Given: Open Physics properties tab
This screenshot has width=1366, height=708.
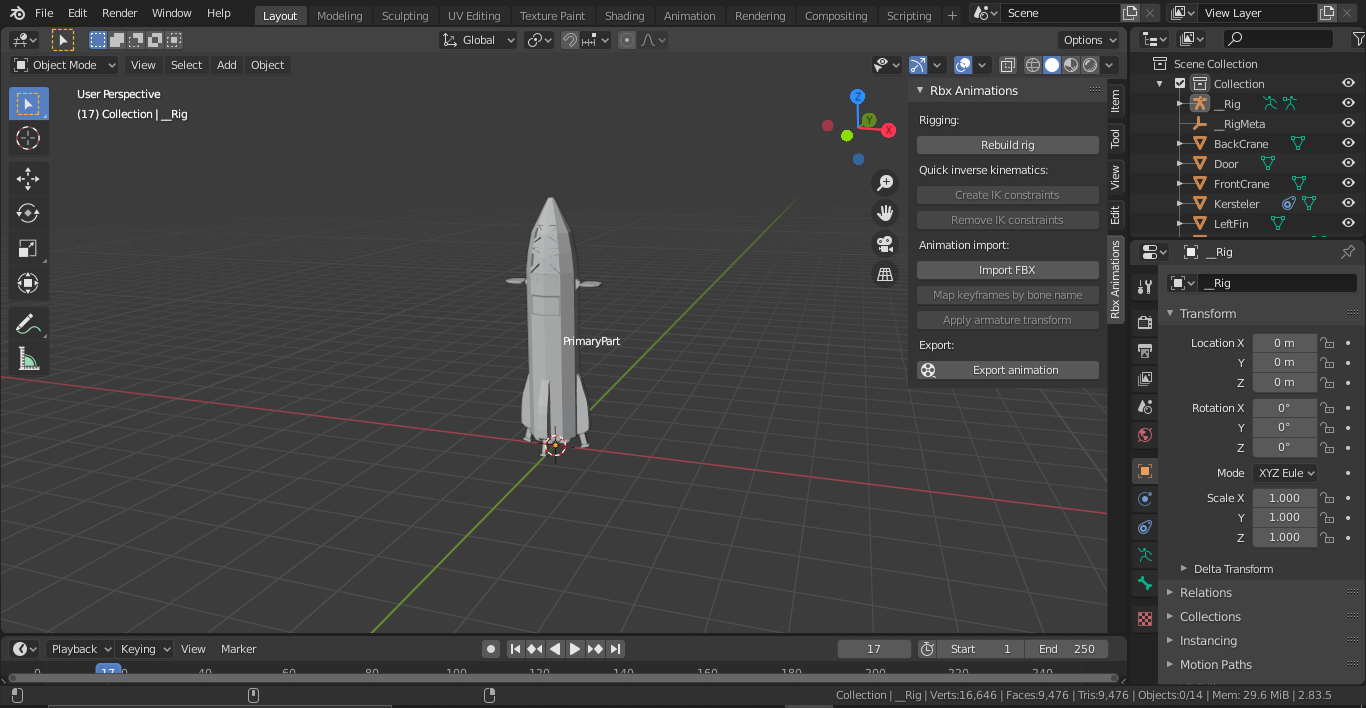Looking at the screenshot, I should (1145, 499).
